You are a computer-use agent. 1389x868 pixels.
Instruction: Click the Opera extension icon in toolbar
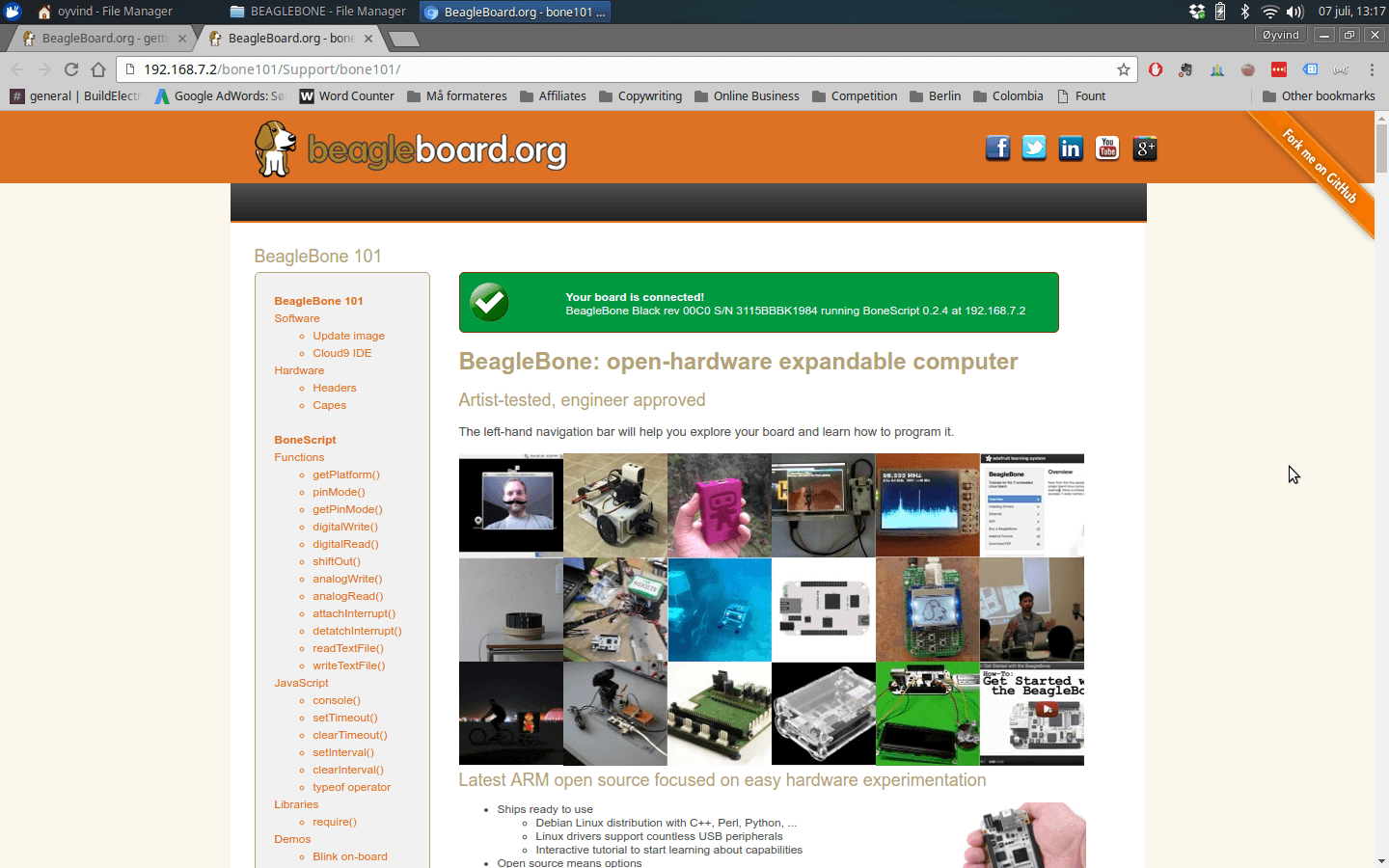point(1156,69)
